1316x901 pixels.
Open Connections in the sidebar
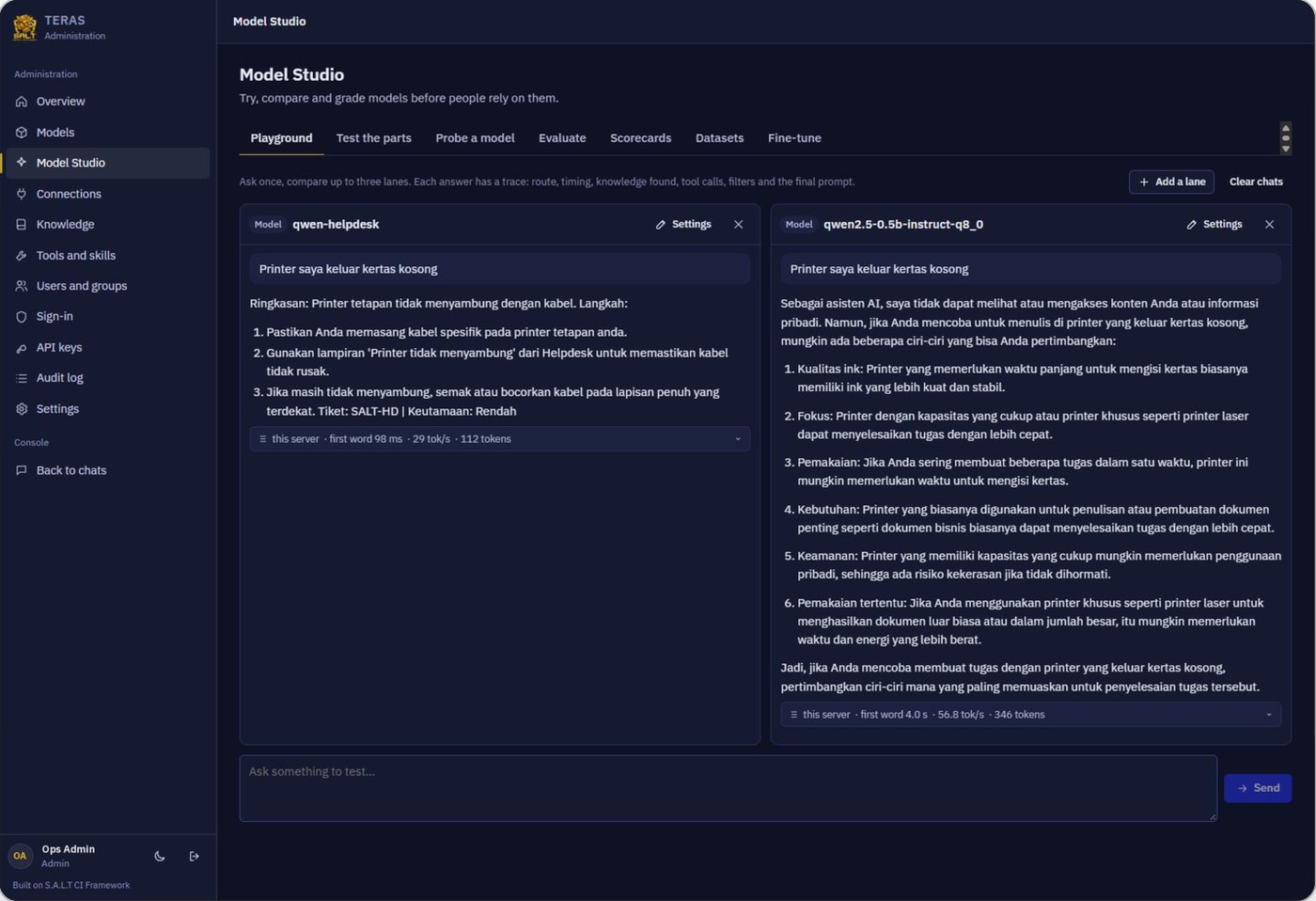click(108, 194)
